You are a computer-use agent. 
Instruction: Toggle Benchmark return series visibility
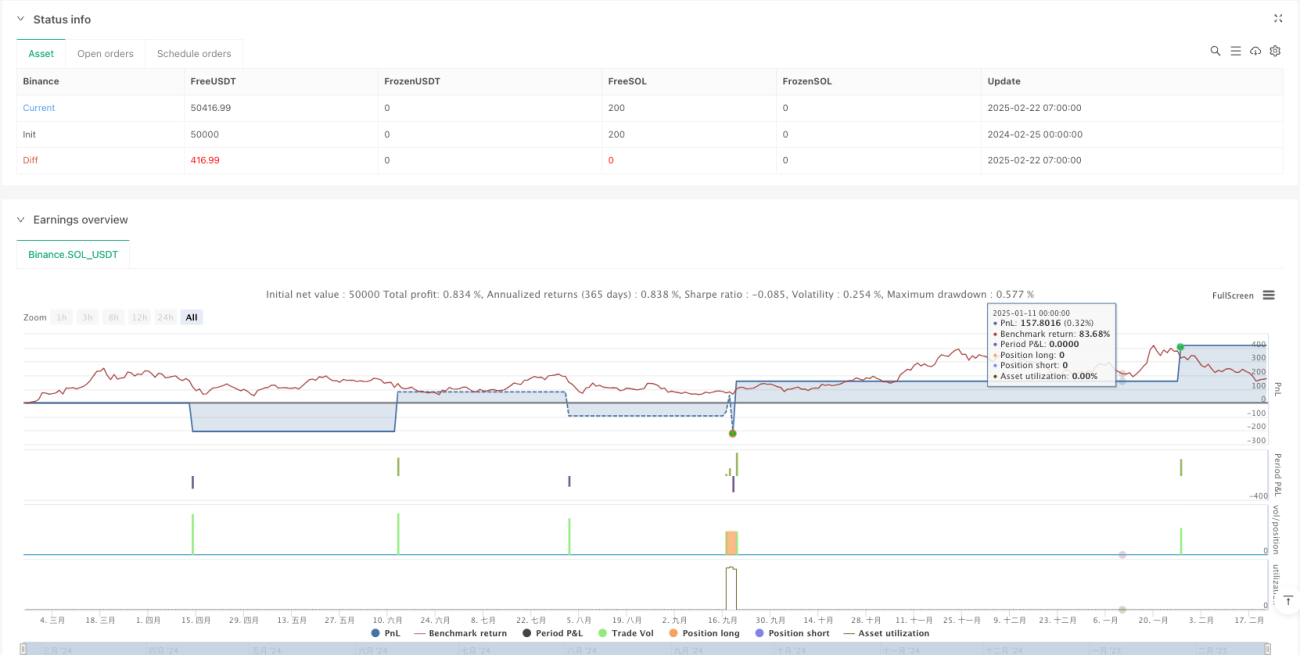pos(460,633)
